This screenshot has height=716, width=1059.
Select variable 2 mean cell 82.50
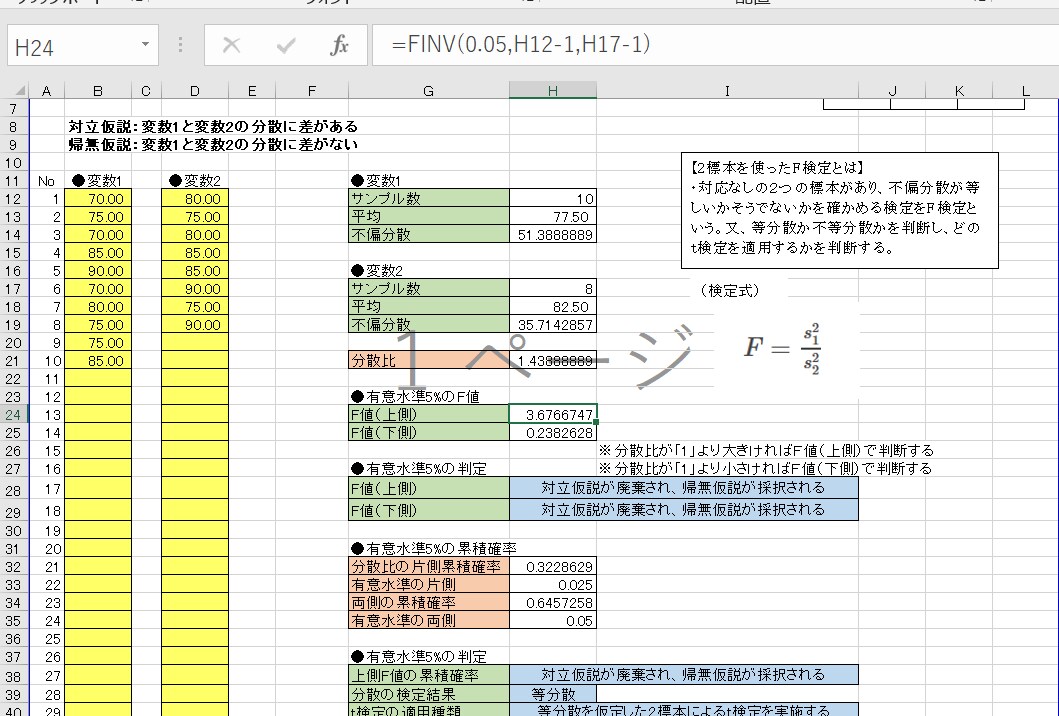[552, 307]
